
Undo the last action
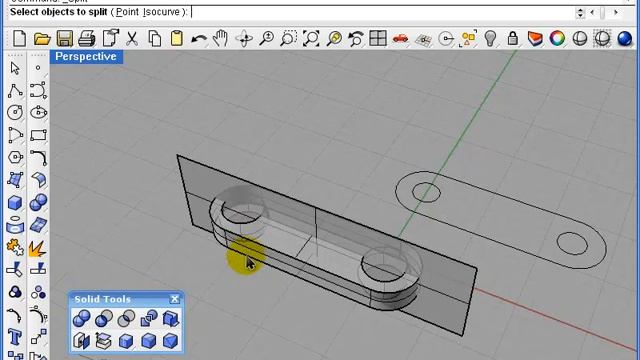[x=199, y=40]
